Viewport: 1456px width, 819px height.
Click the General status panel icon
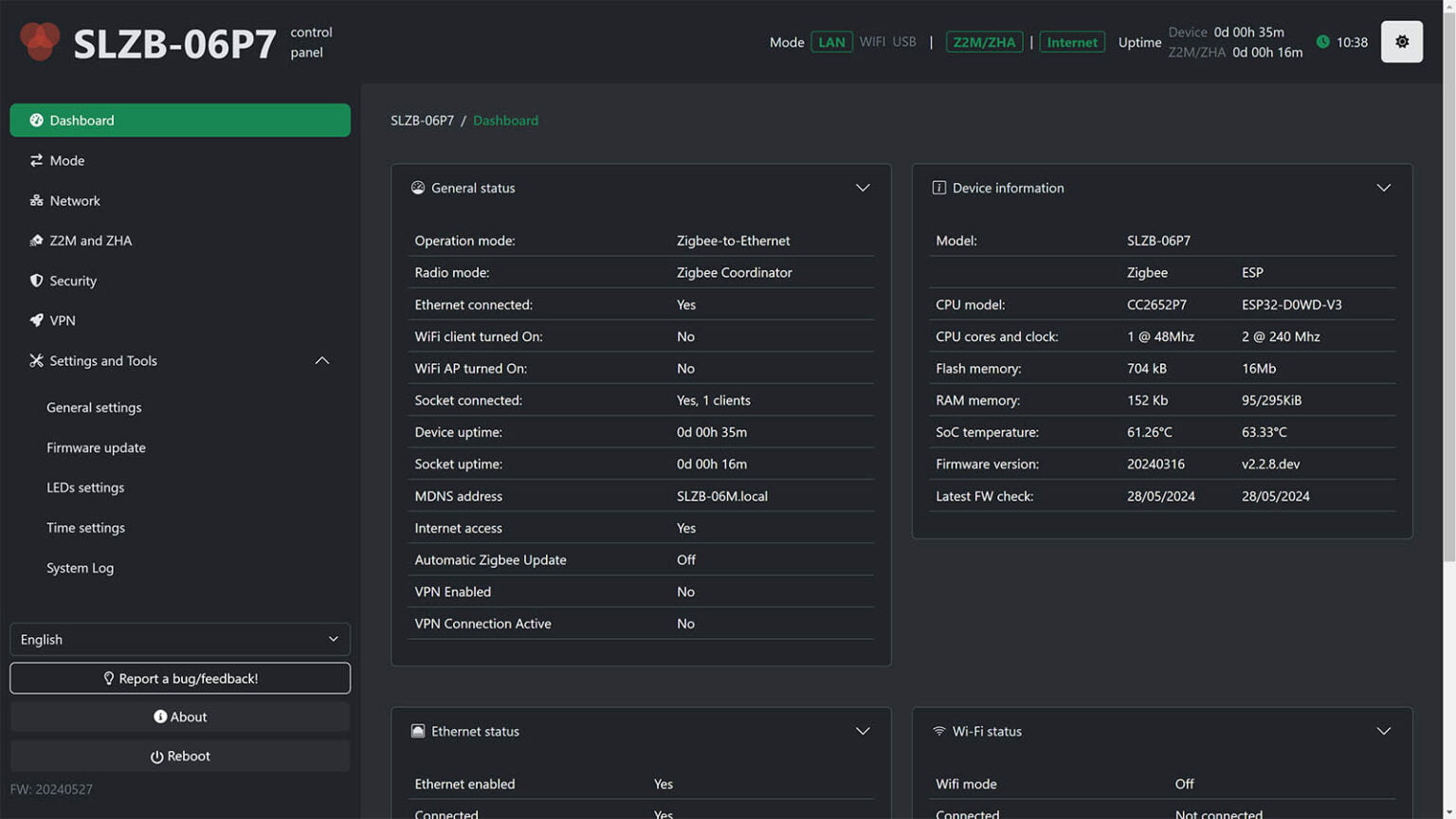click(417, 188)
